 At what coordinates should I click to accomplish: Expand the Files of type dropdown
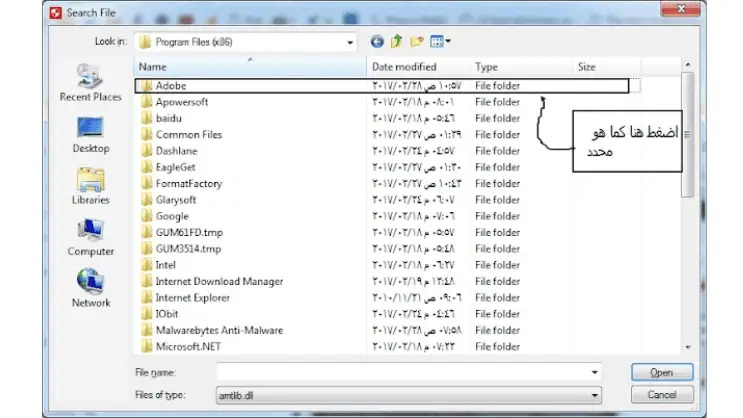[x=594, y=395]
